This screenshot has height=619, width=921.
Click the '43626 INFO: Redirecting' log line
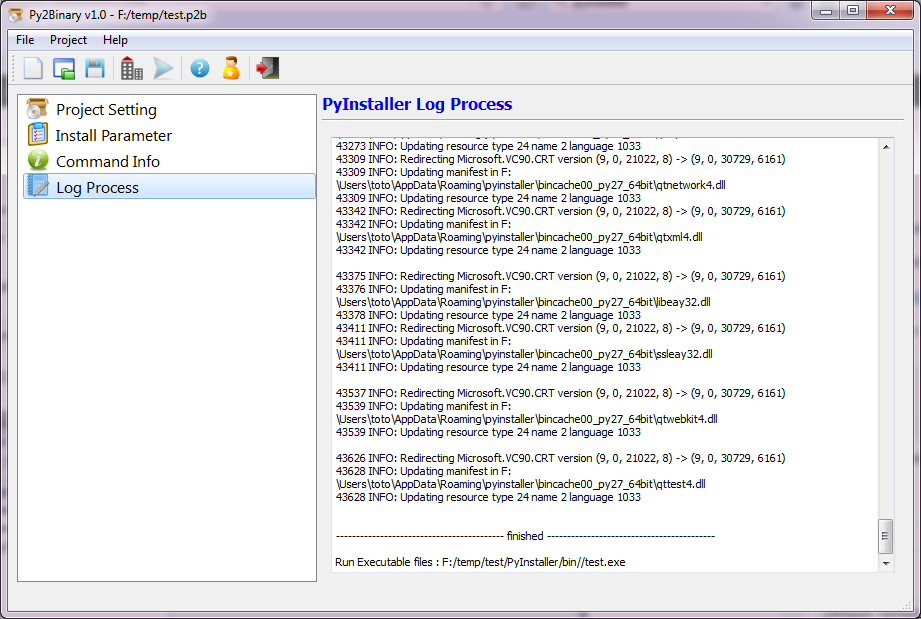pyautogui.click(x=560, y=458)
